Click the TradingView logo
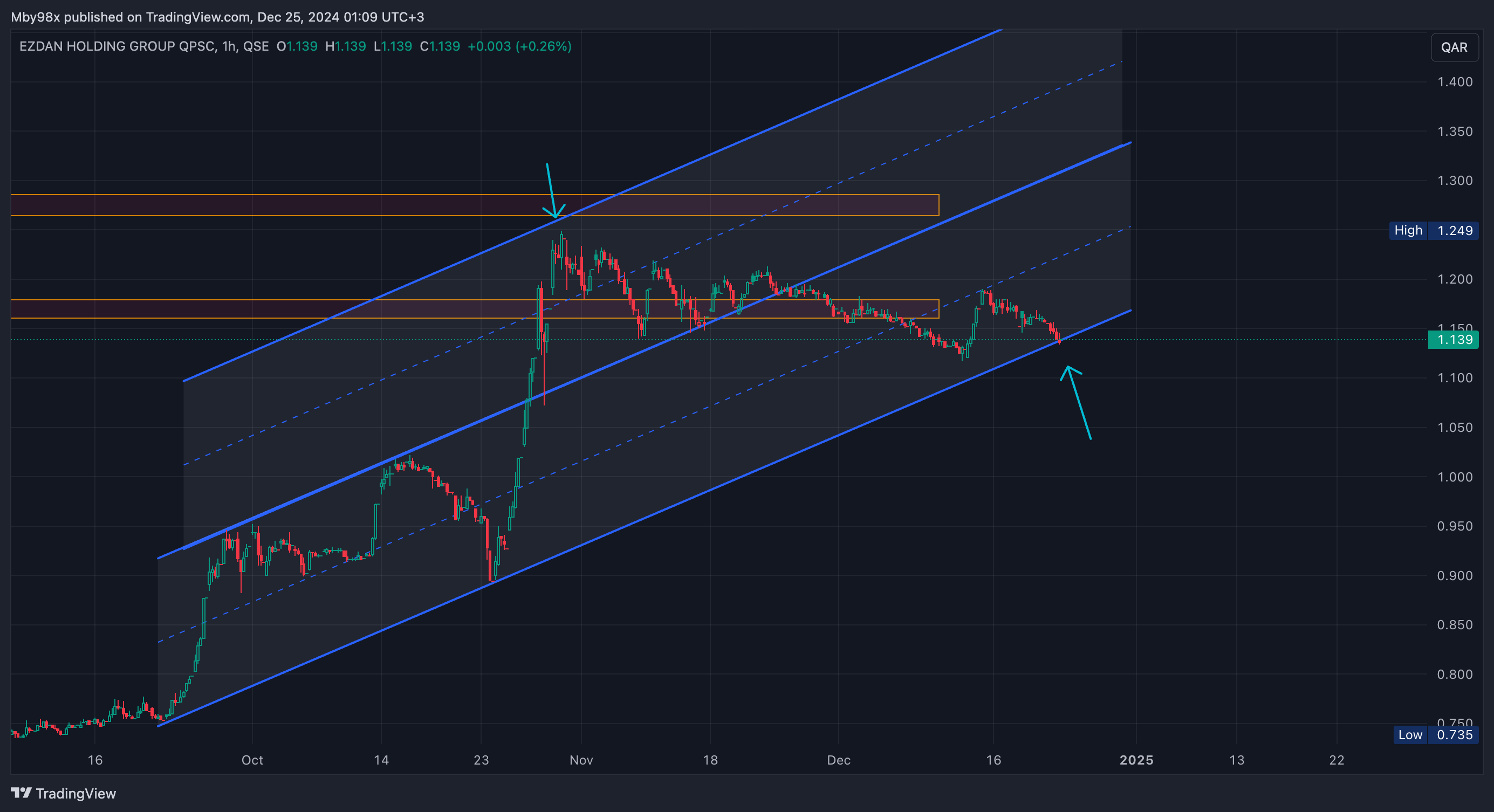This screenshot has width=1494, height=812. (64, 793)
